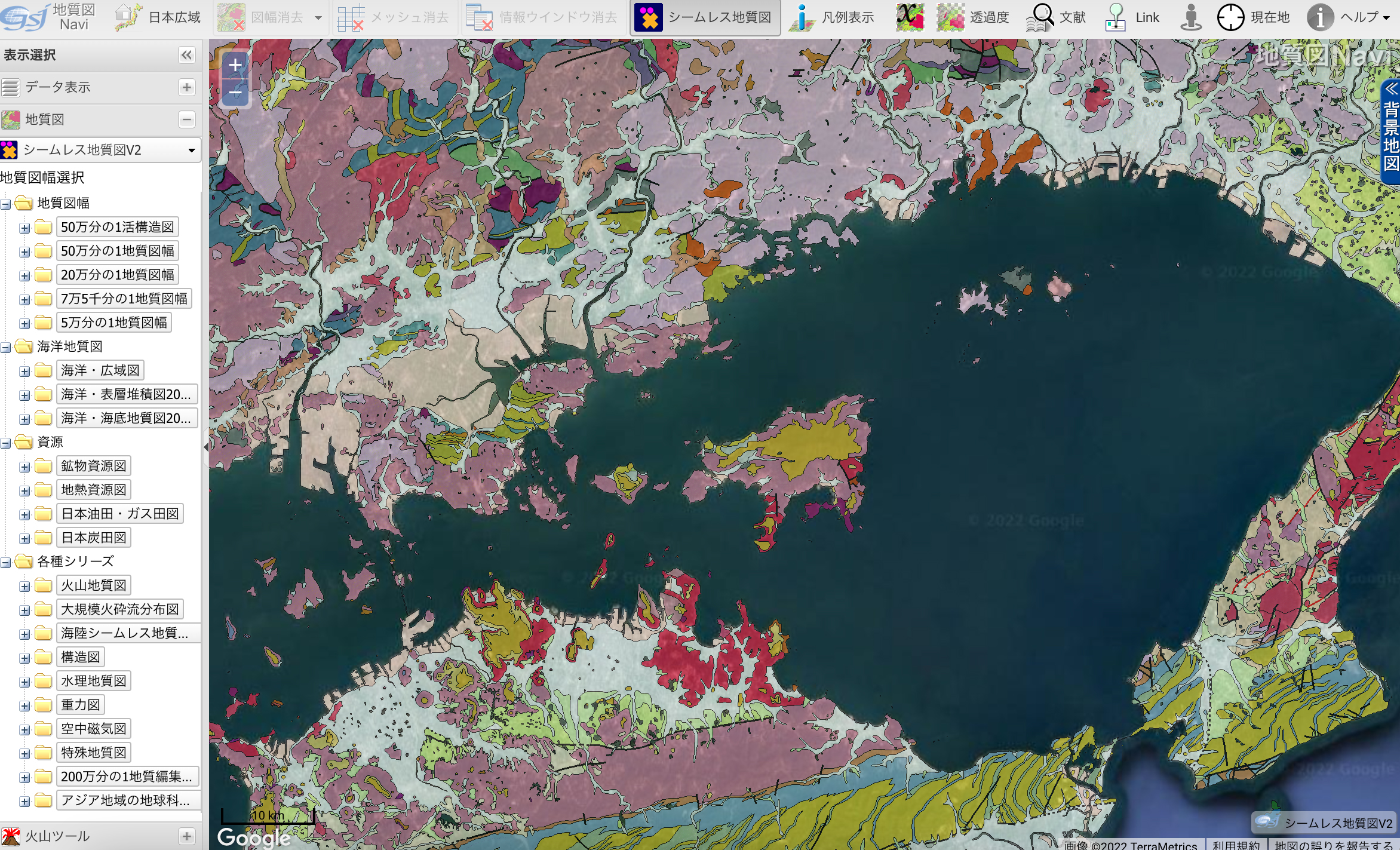1400x850 pixels.
Task: Expand the 7万5千分の1地質図幅 node
Action: tap(24, 299)
